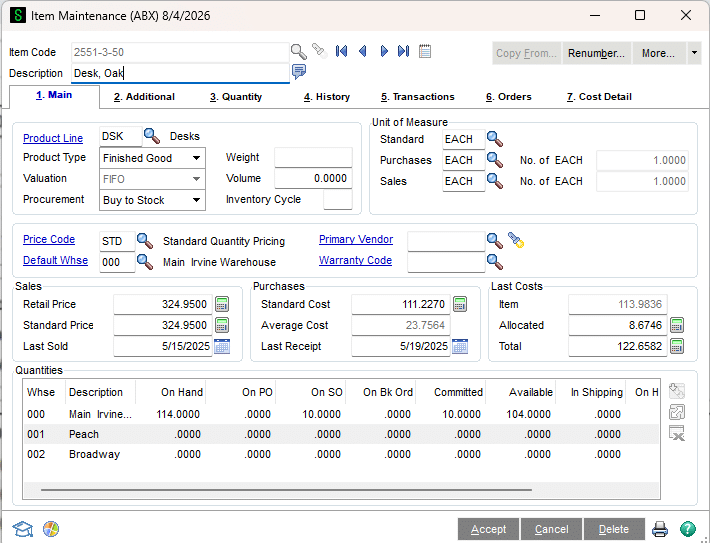Click the Cancel button
This screenshot has width=710, height=543.
pyautogui.click(x=552, y=529)
